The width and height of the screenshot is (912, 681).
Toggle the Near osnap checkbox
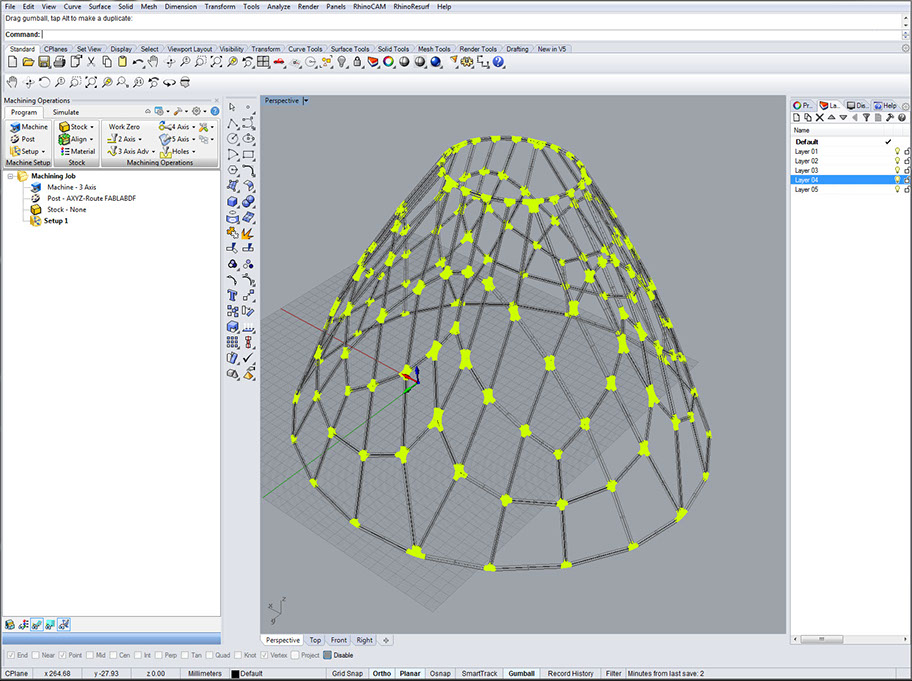pyautogui.click(x=36, y=655)
